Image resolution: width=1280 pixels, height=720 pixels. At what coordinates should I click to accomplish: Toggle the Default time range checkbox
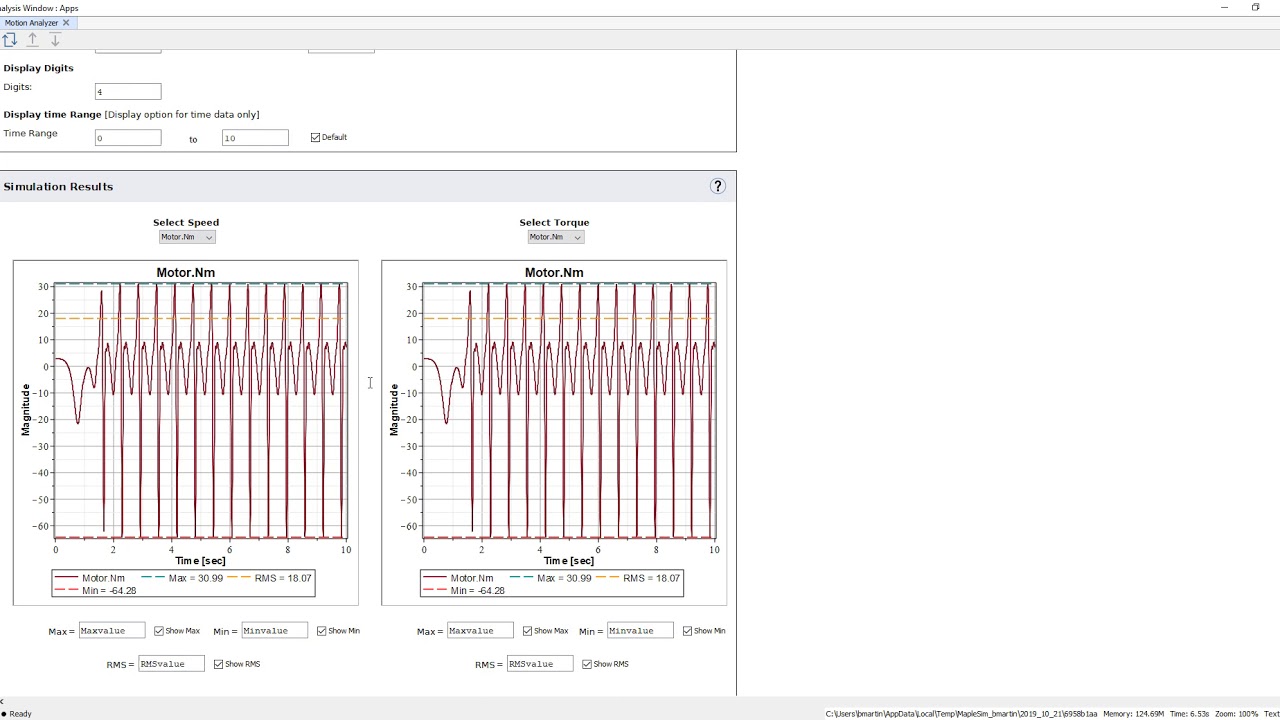315,137
